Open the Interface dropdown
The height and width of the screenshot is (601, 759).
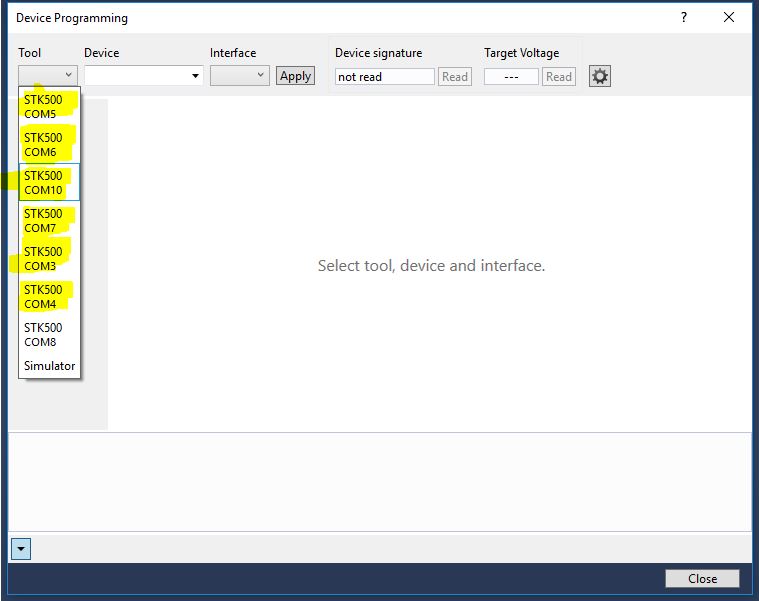[x=240, y=75]
